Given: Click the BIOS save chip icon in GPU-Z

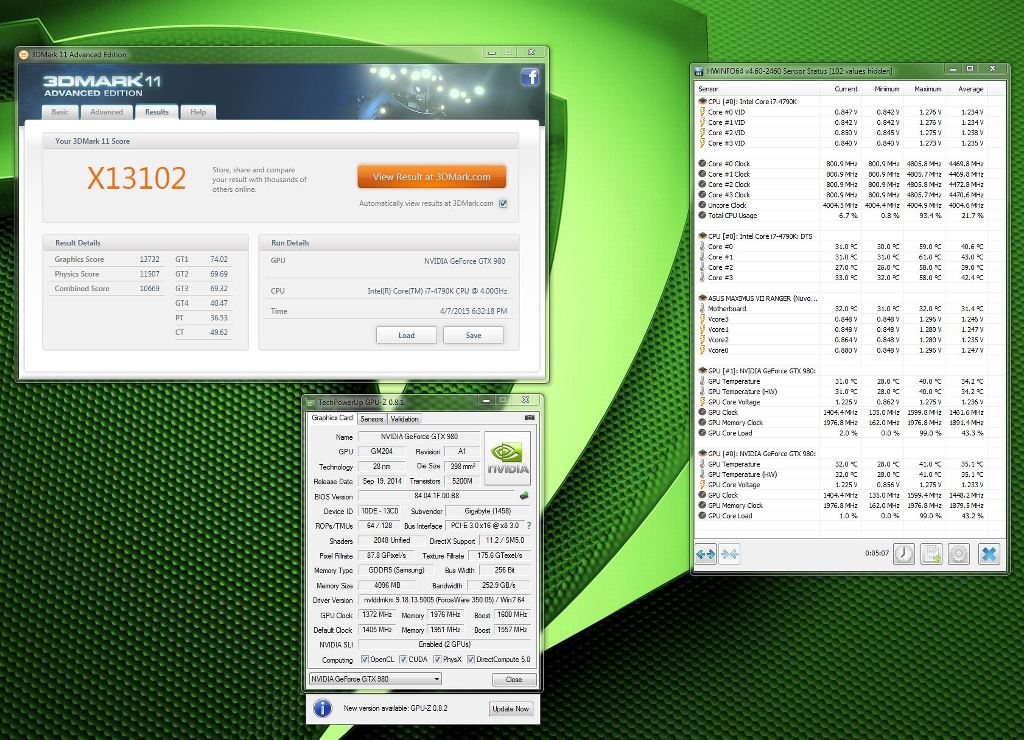Looking at the screenshot, I should [524, 496].
